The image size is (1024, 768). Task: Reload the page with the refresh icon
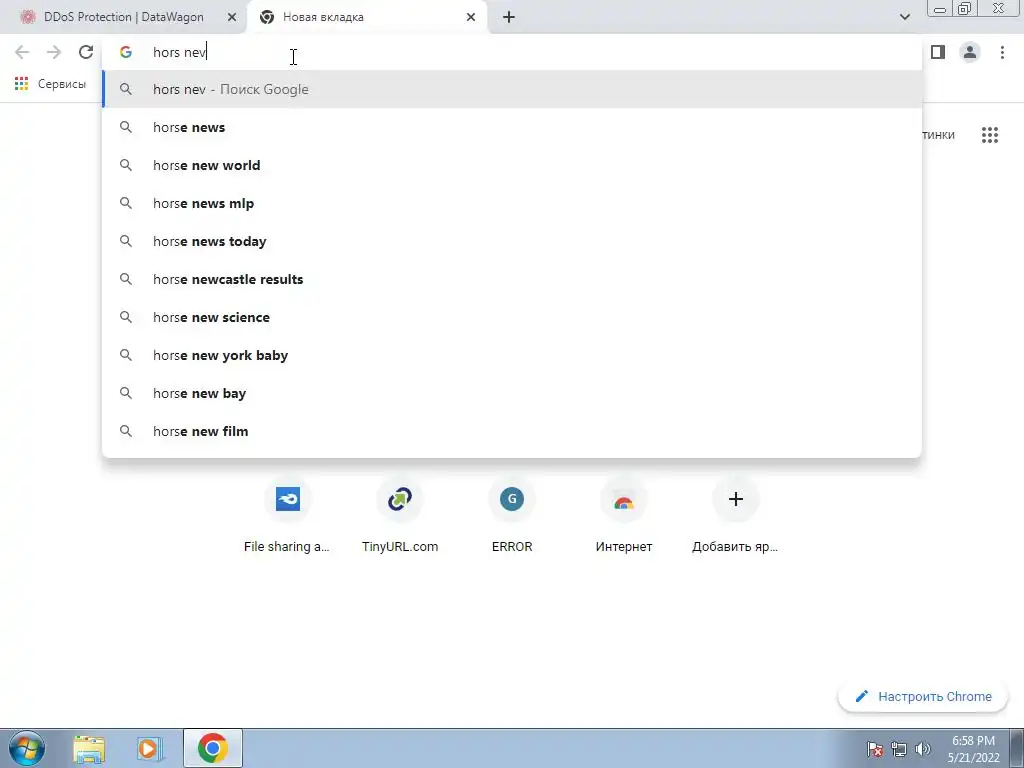pos(86,52)
